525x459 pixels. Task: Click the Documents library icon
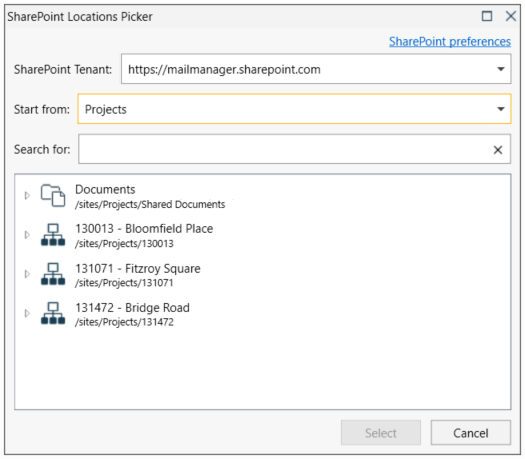pyautogui.click(x=53, y=196)
